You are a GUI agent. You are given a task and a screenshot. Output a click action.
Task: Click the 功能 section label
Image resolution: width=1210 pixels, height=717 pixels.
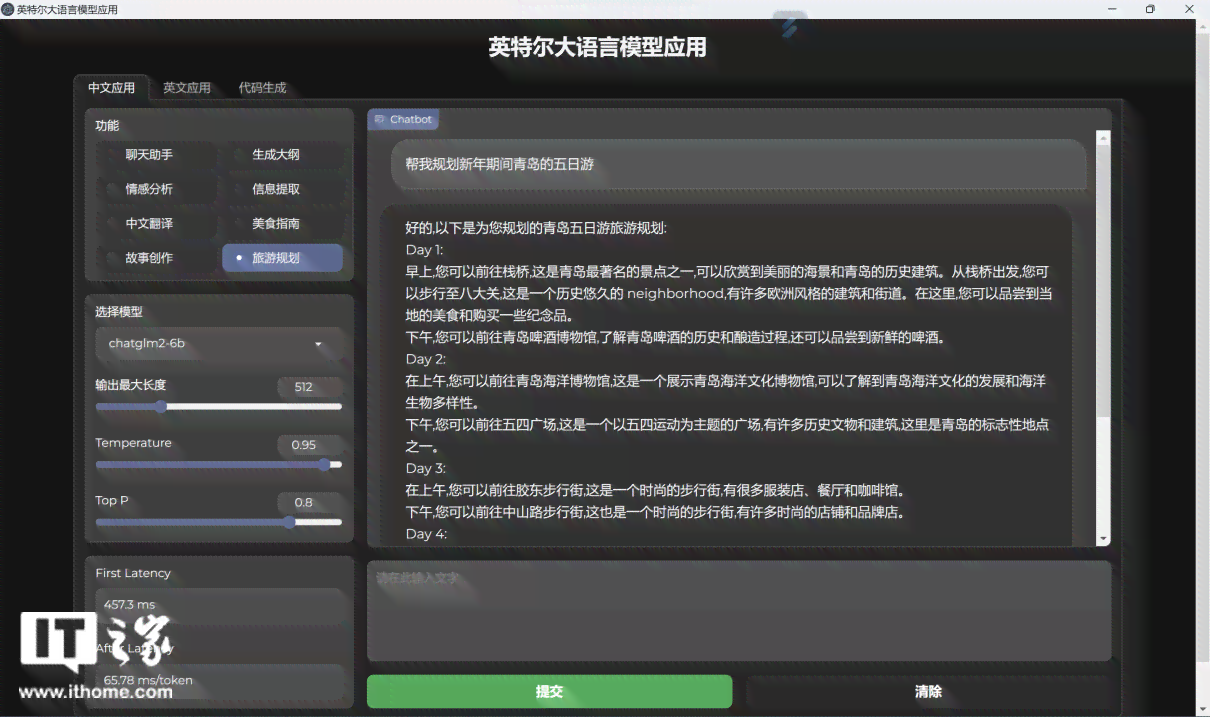[107, 126]
